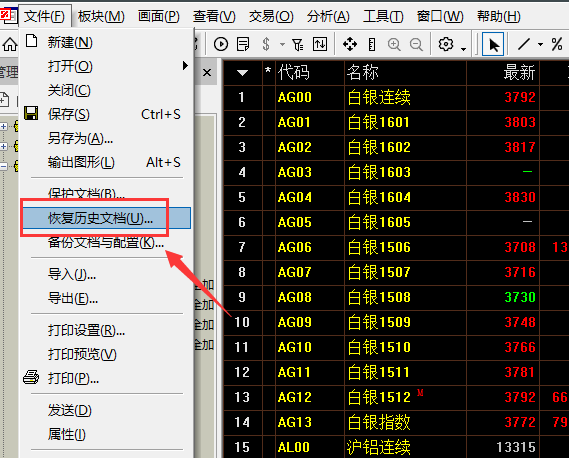Choose 打印(P)... menu entry
This screenshot has height=458, width=569.
(106, 378)
